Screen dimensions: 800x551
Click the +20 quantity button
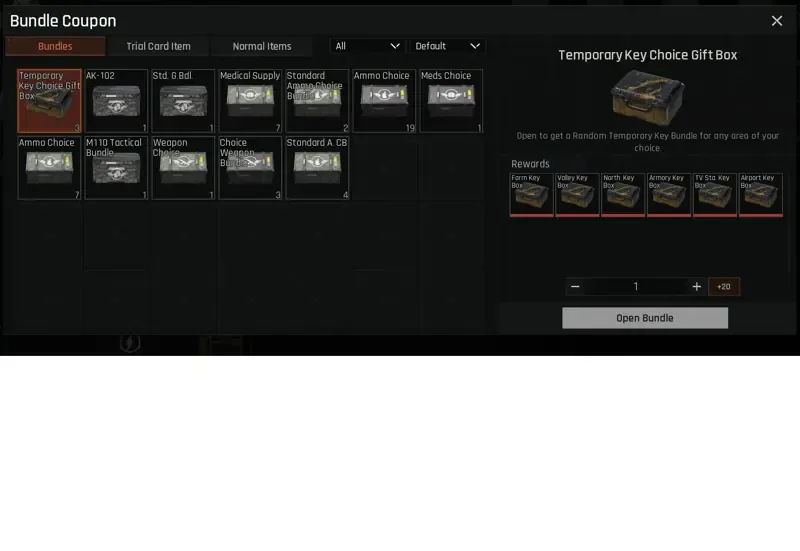click(723, 287)
